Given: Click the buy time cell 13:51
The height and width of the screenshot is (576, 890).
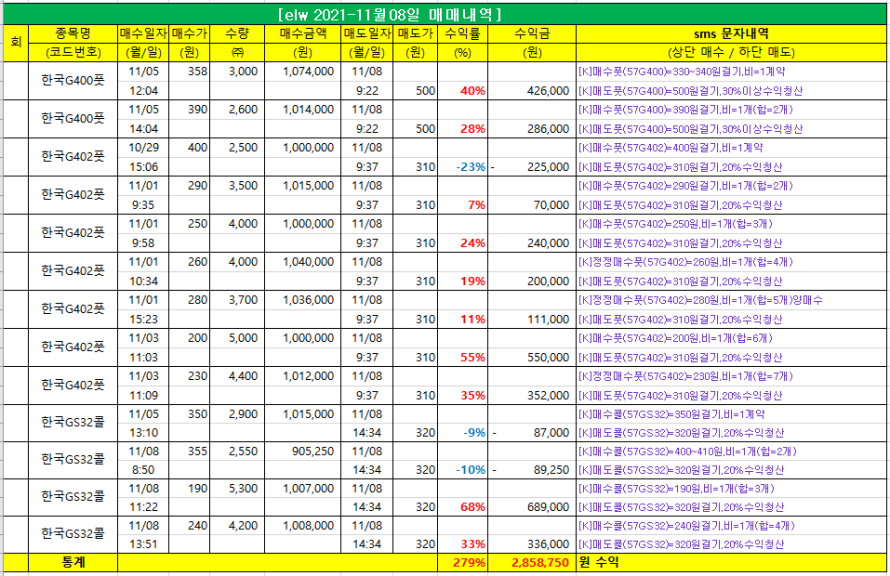Looking at the screenshot, I should [144, 544].
